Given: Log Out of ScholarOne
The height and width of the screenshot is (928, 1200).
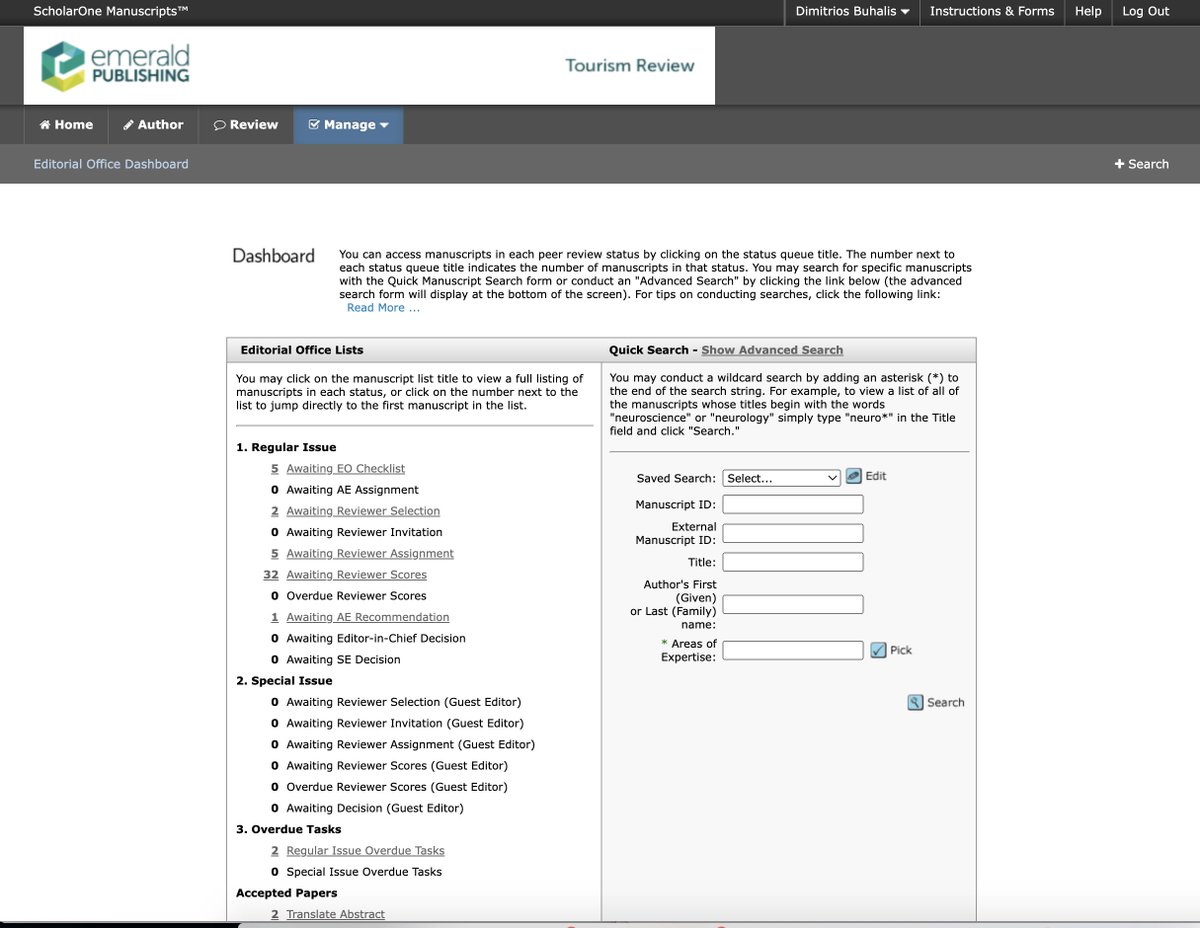Looking at the screenshot, I should (x=1145, y=11).
